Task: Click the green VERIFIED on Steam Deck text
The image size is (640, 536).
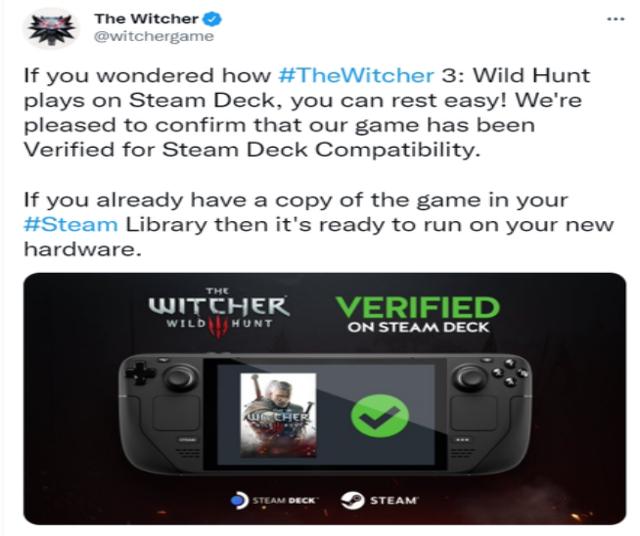Action: click(x=418, y=314)
